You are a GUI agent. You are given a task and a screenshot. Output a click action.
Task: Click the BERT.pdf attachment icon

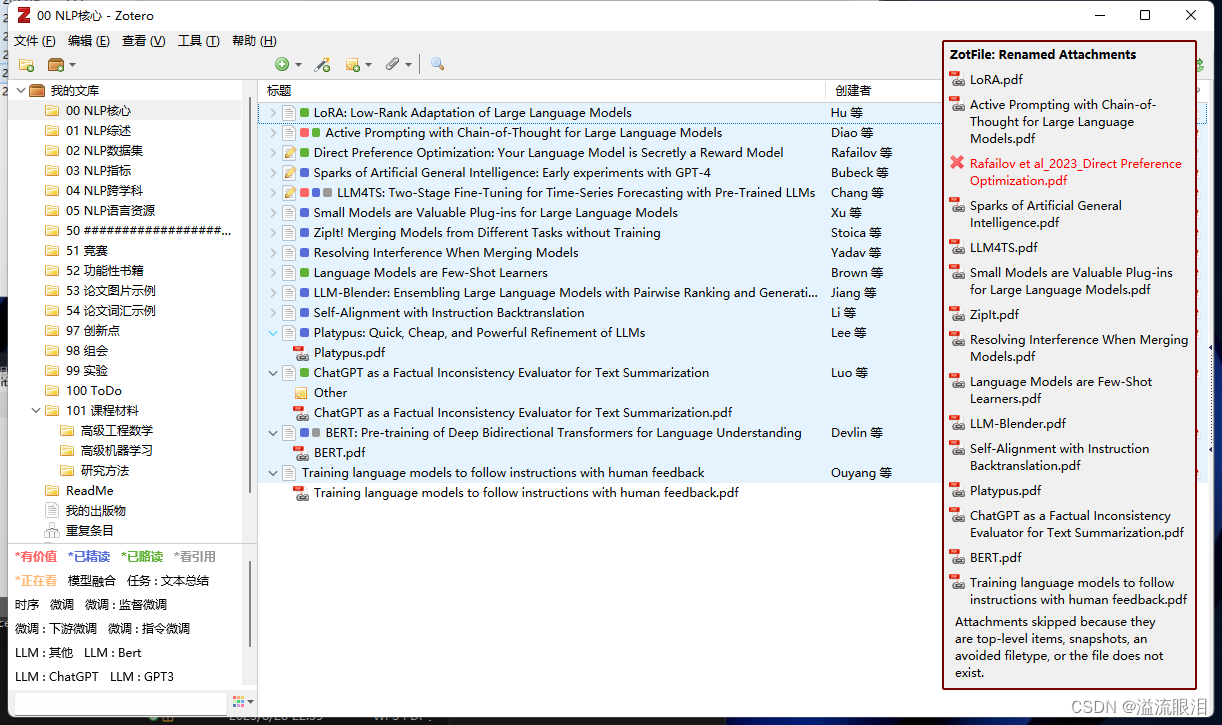(301, 453)
